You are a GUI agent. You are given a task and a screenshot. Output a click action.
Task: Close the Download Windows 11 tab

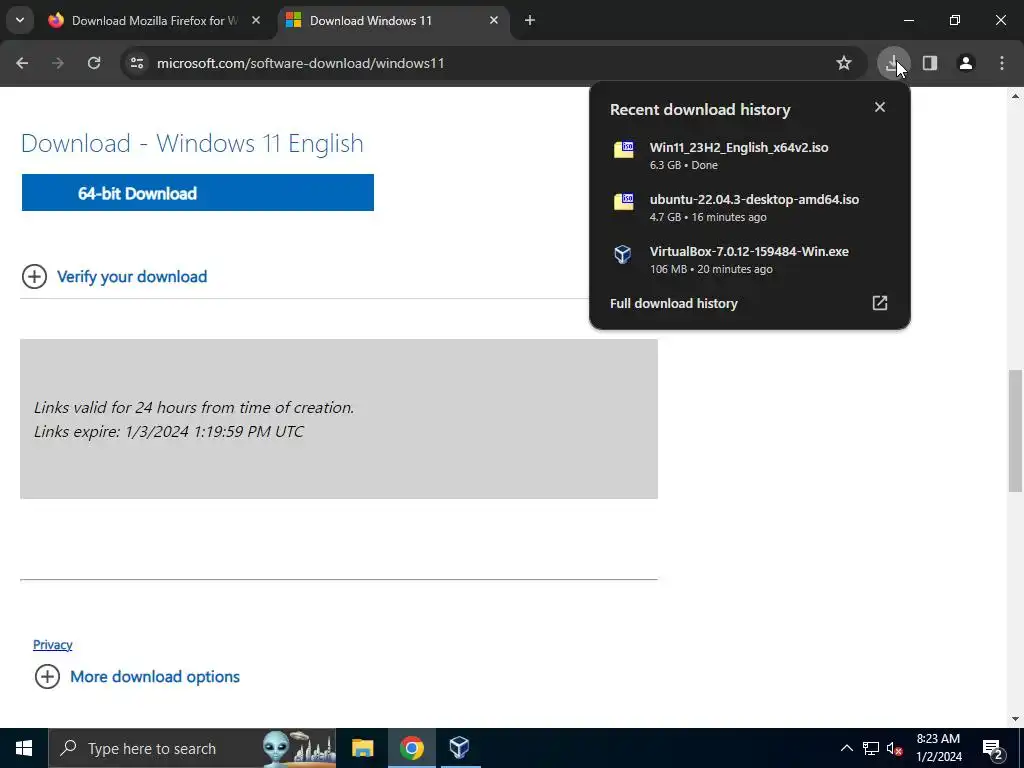[x=494, y=20]
